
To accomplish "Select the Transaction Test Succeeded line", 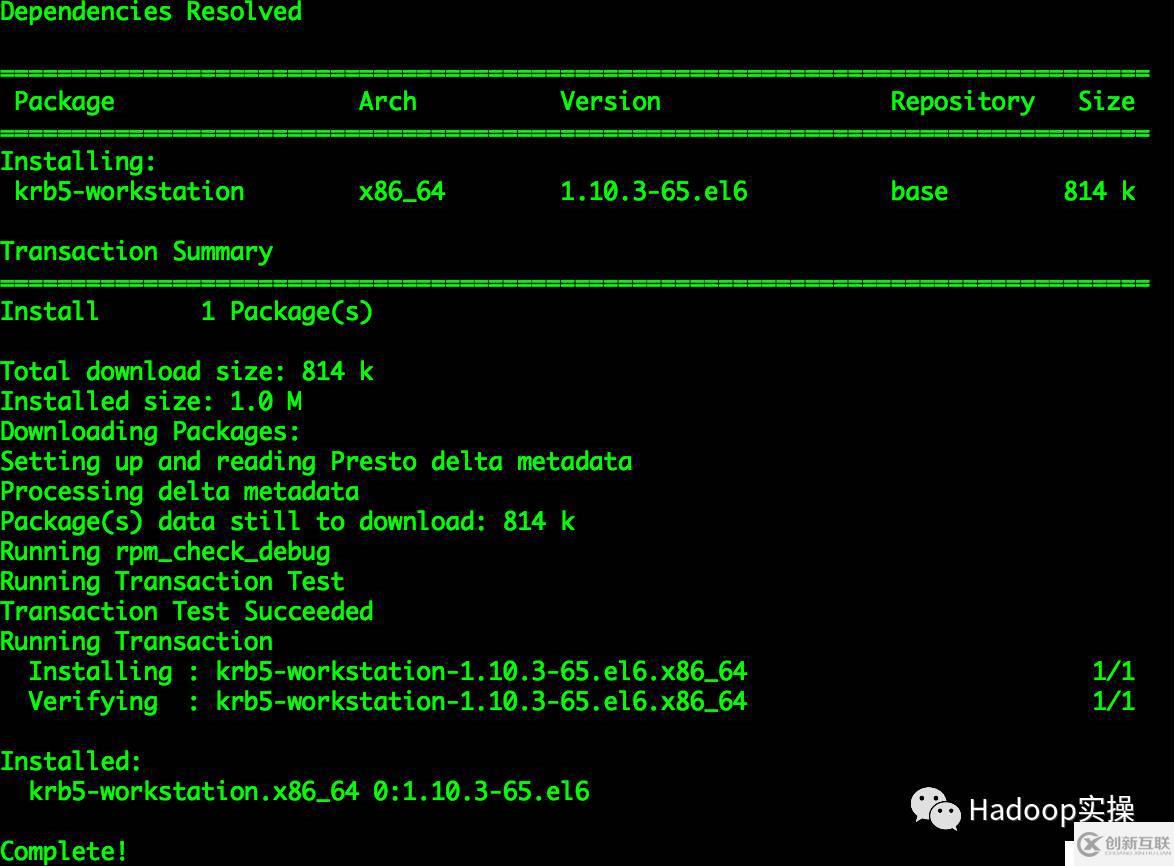I will pos(186,611).
